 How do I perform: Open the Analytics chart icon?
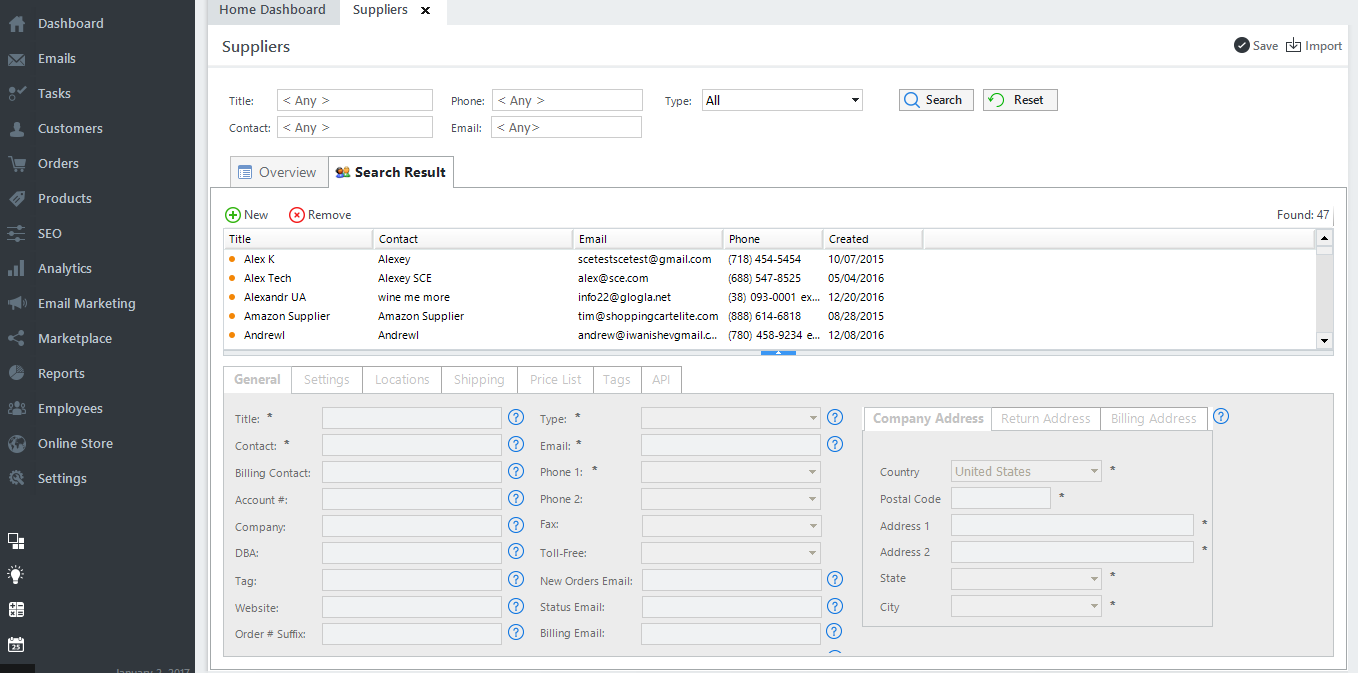click(18, 268)
